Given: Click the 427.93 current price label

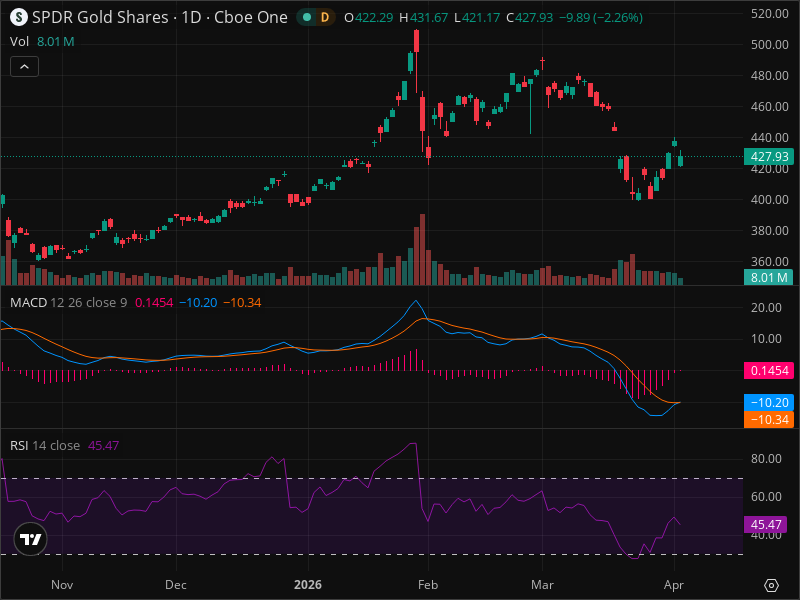Looking at the screenshot, I should (769, 157).
